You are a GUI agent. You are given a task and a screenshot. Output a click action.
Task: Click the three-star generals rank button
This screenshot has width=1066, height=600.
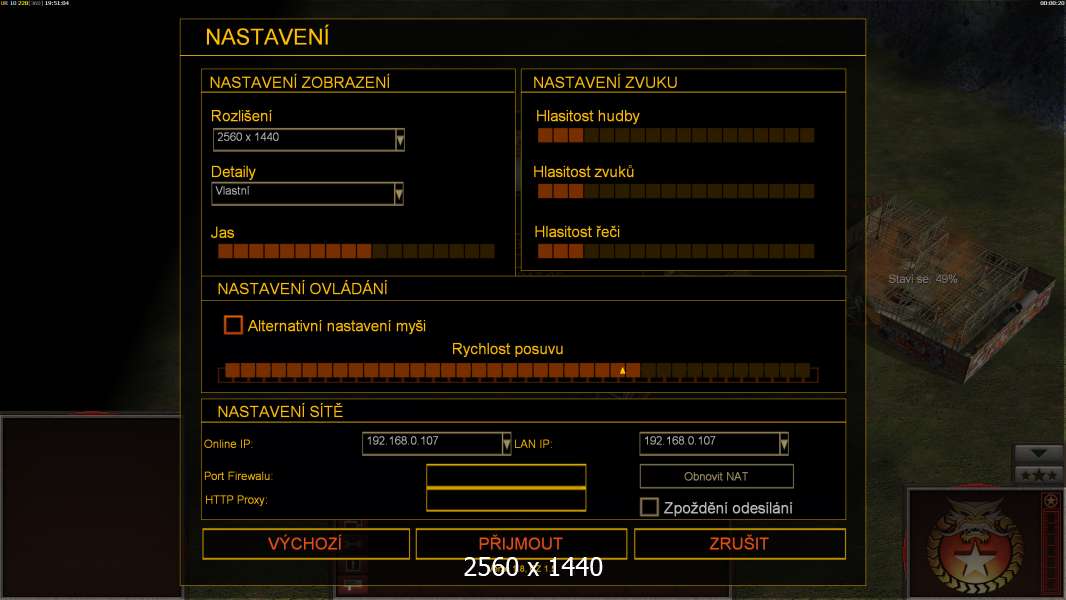(x=1038, y=474)
